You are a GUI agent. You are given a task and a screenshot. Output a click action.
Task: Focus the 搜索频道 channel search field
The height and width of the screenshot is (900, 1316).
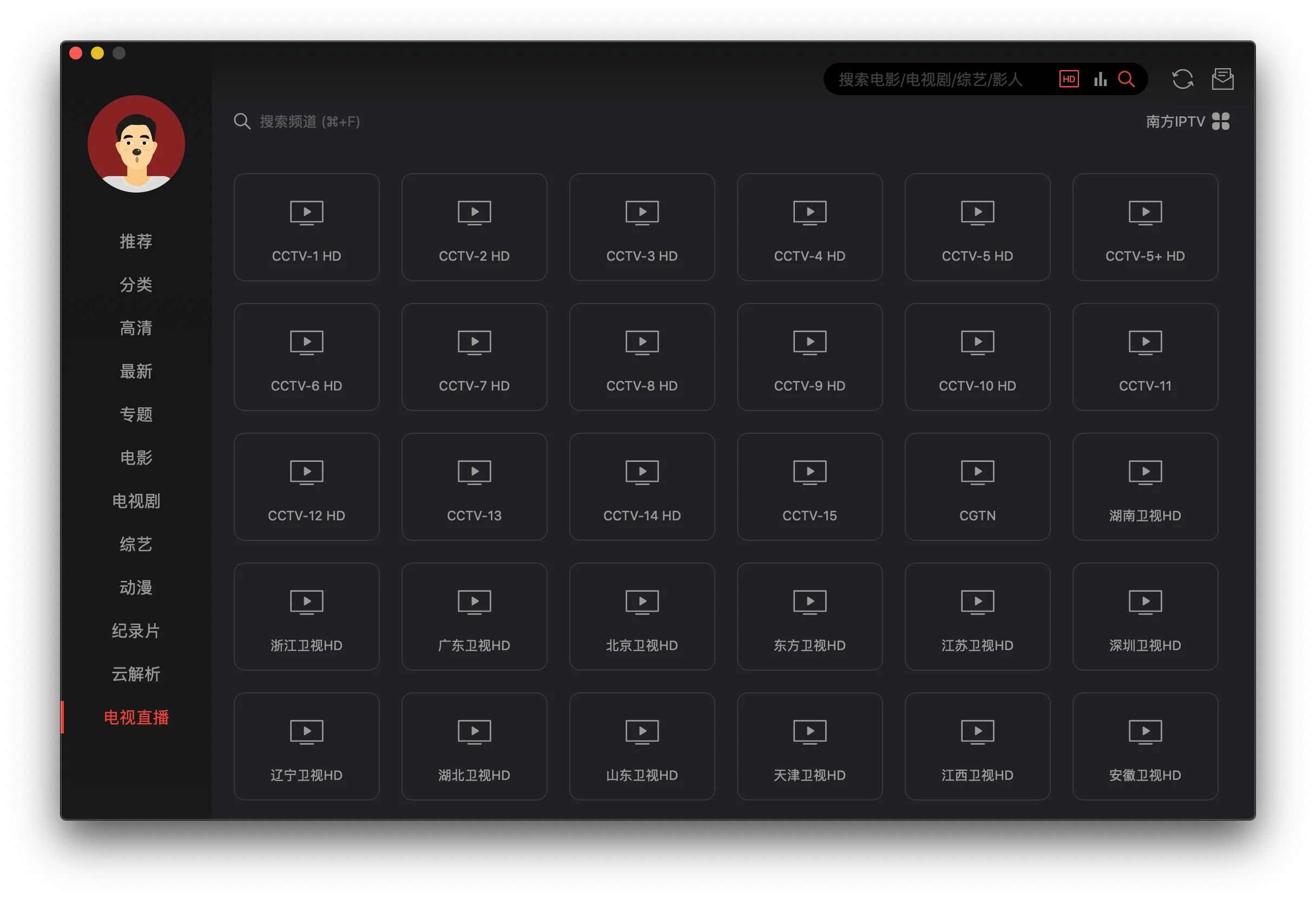tap(310, 122)
